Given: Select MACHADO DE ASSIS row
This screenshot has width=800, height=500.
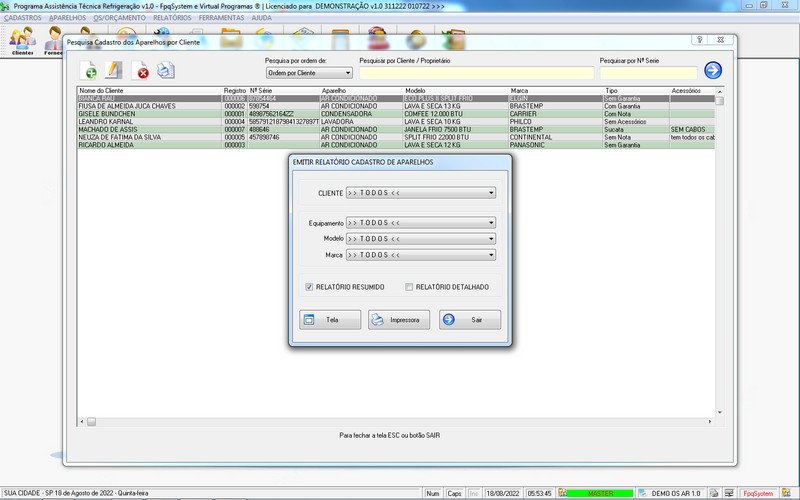Looking at the screenshot, I should point(396,130).
